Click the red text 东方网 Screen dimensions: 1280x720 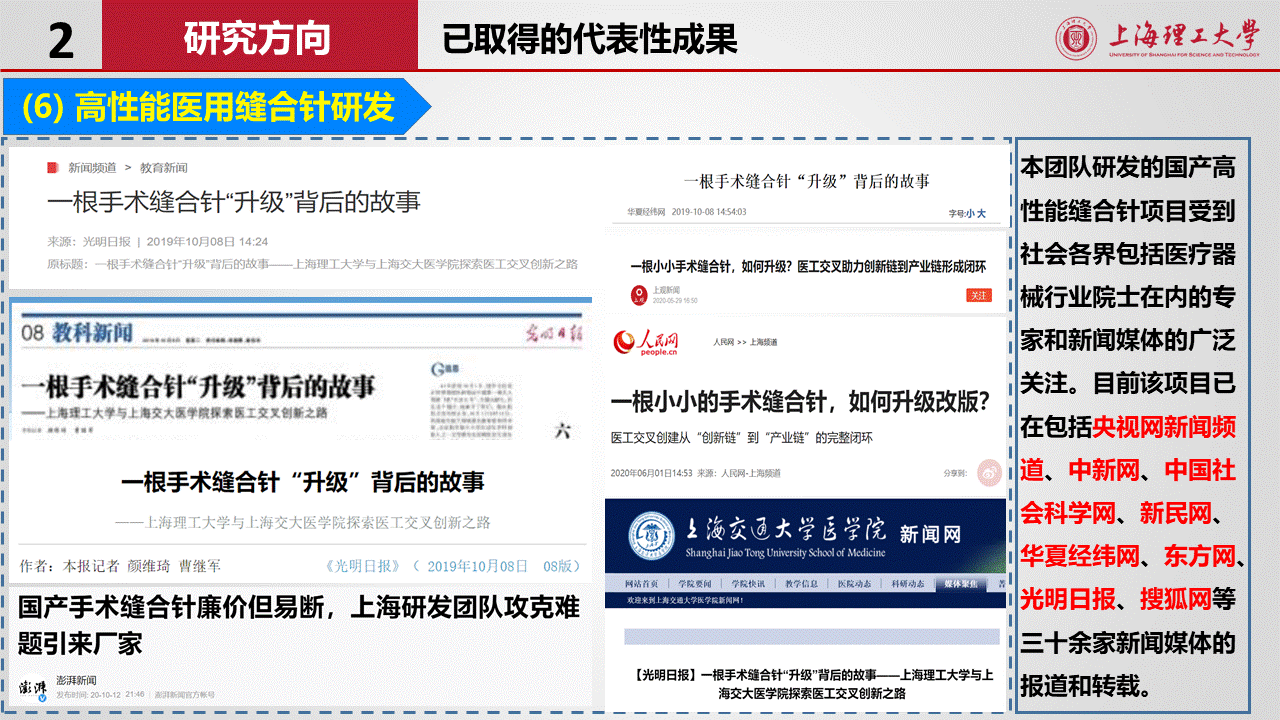click(1200, 557)
